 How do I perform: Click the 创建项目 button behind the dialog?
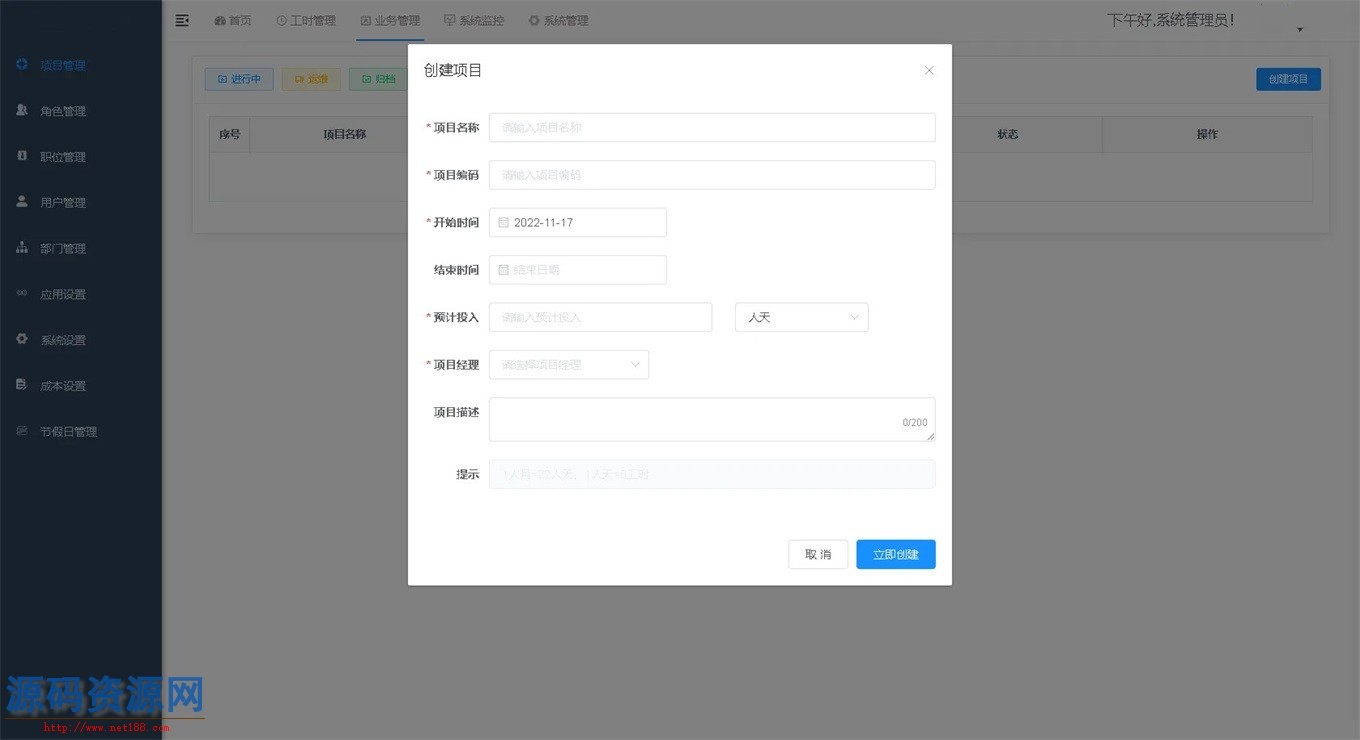click(1288, 79)
